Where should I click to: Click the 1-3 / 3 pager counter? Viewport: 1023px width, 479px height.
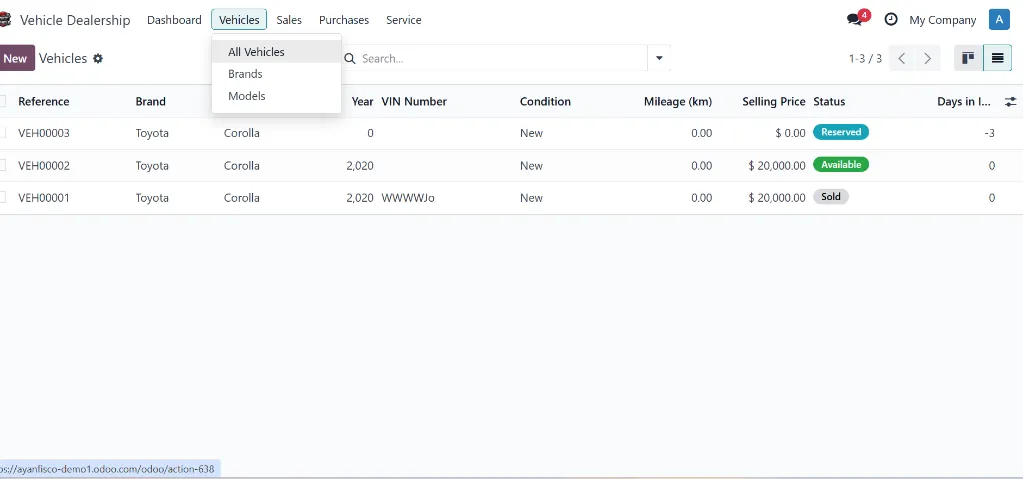[x=865, y=59]
